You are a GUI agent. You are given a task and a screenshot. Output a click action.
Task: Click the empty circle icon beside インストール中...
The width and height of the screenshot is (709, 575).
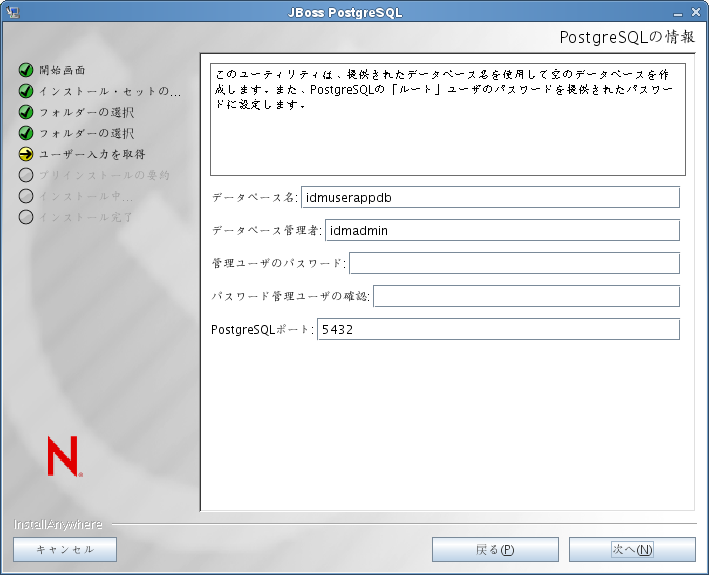(26, 196)
